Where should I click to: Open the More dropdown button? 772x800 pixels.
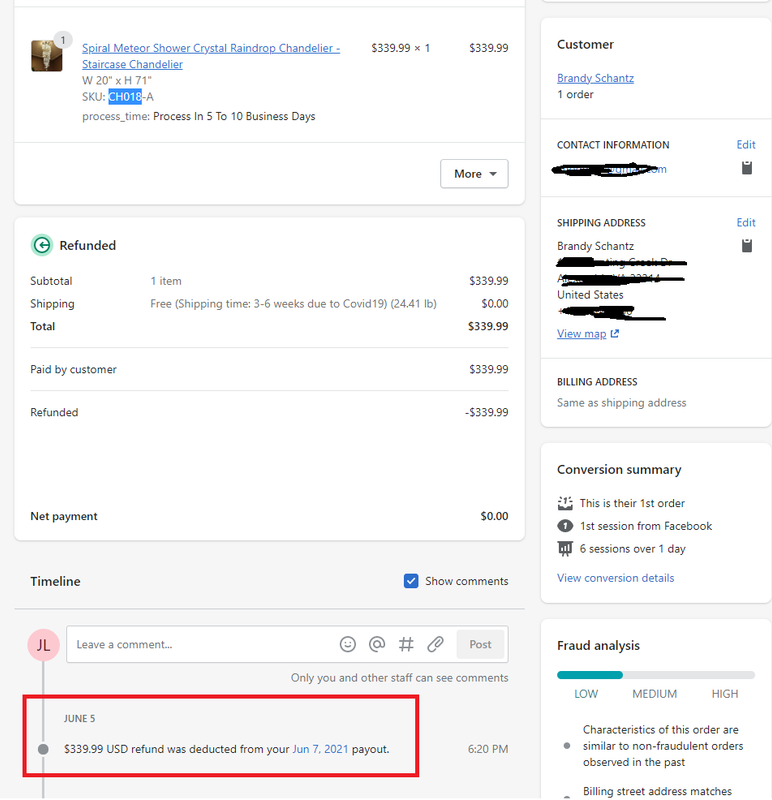coord(474,173)
